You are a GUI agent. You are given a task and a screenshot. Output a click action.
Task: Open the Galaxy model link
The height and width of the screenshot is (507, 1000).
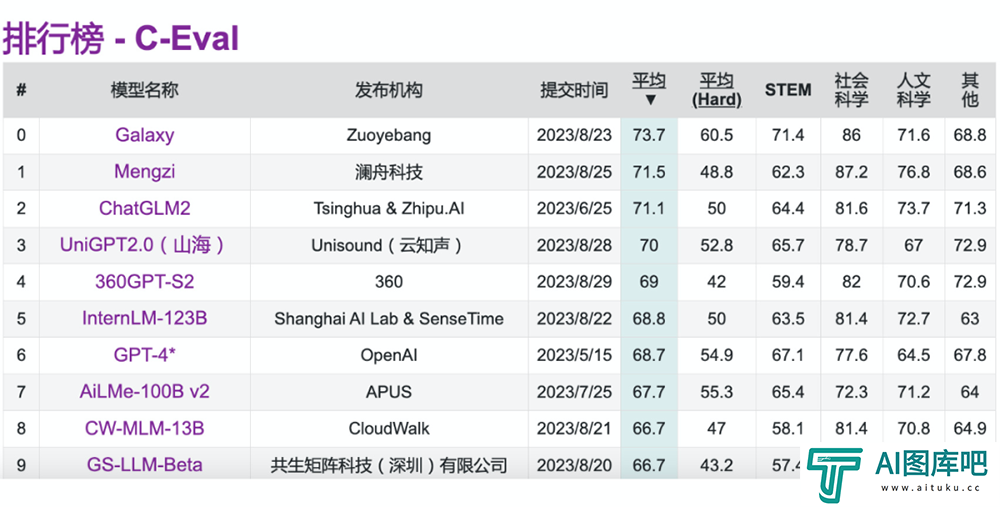tap(144, 135)
